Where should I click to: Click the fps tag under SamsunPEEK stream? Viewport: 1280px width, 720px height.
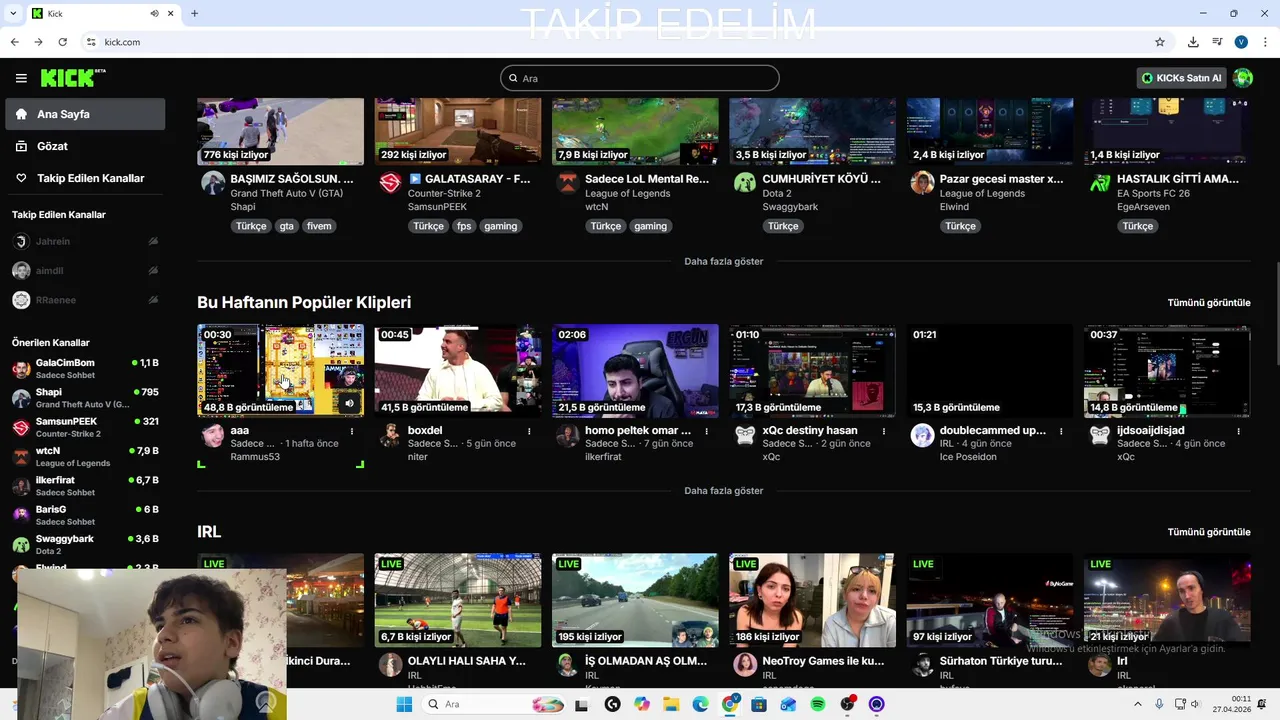464,226
